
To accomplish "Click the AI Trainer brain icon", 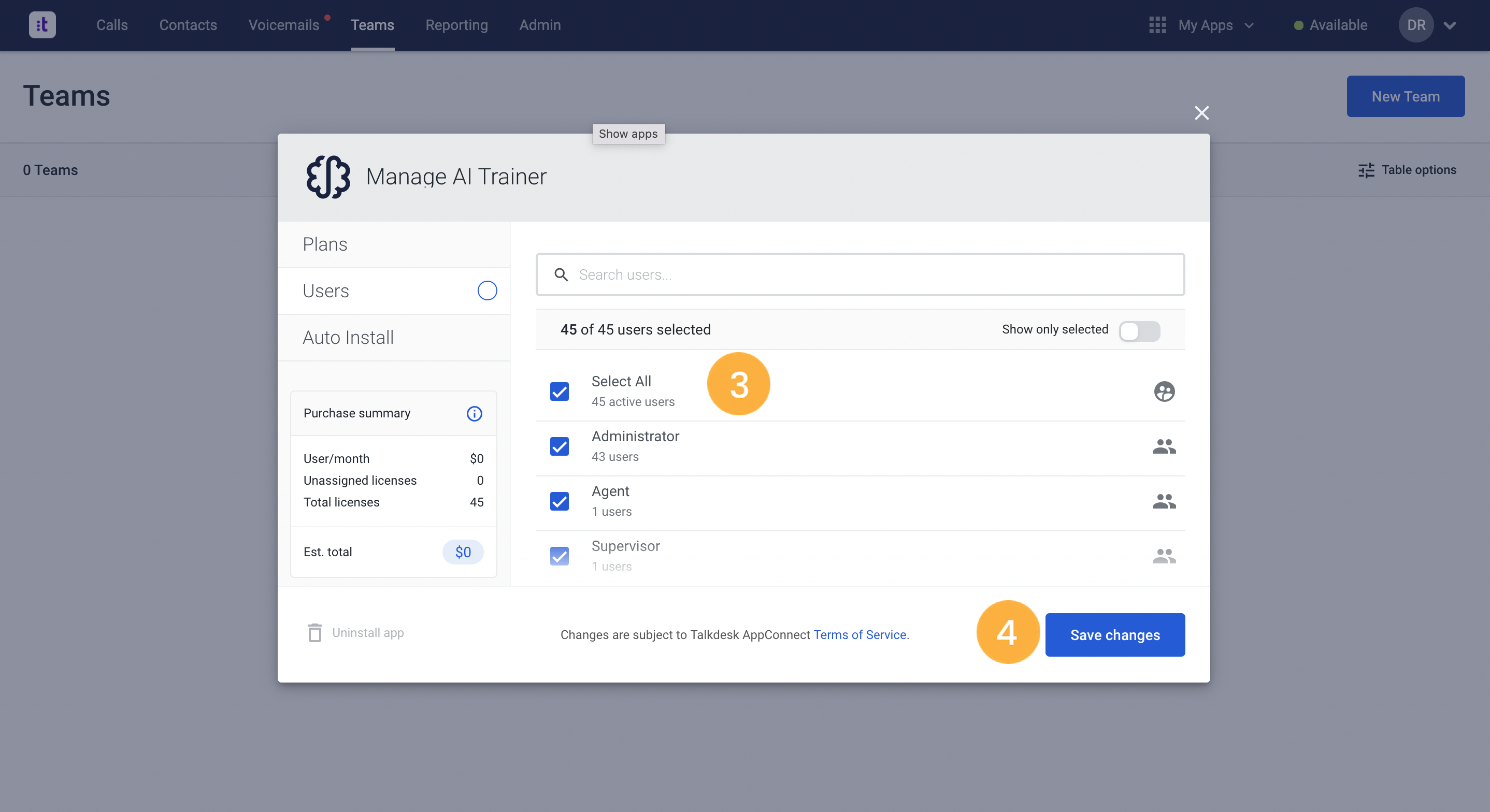I will coord(328,177).
